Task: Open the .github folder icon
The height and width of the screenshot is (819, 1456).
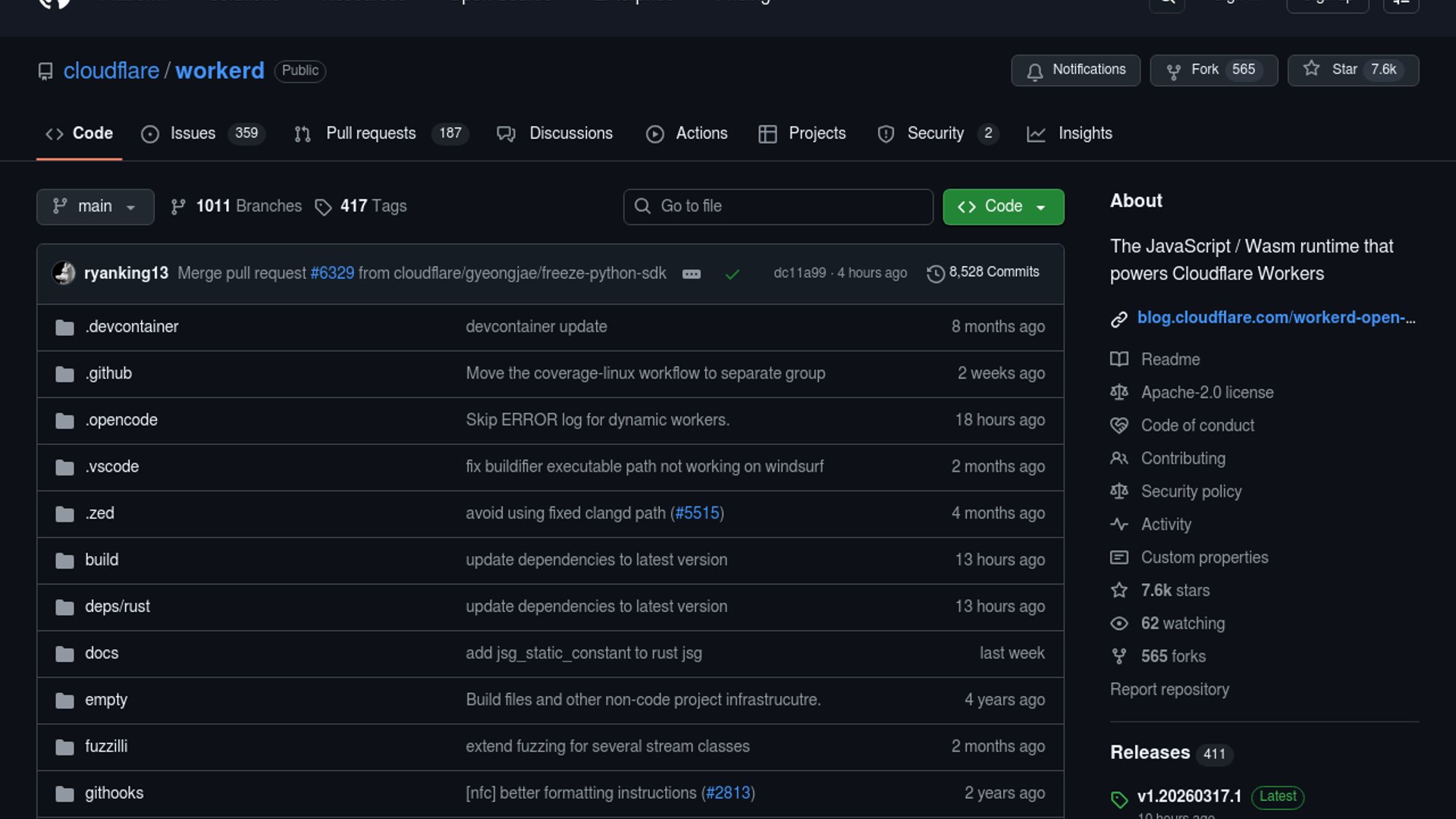Action: [65, 374]
